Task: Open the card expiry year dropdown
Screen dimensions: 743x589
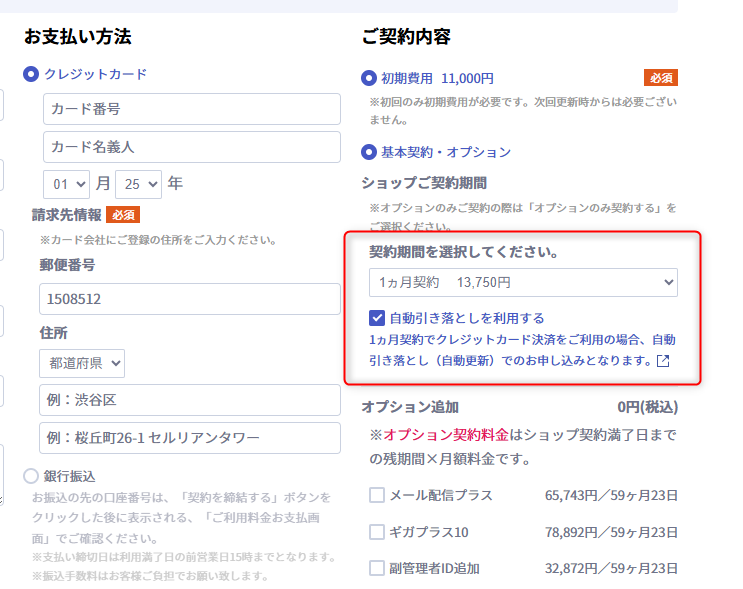Action: click(138, 184)
